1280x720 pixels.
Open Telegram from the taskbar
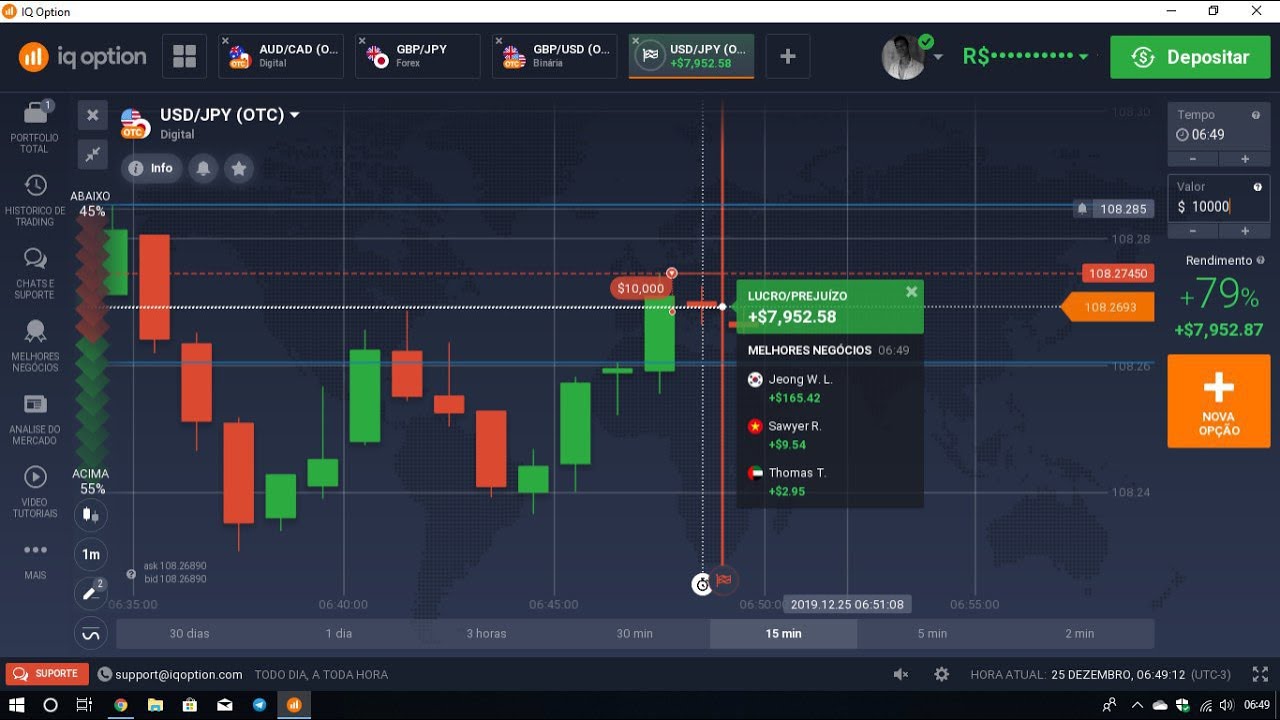click(x=259, y=705)
